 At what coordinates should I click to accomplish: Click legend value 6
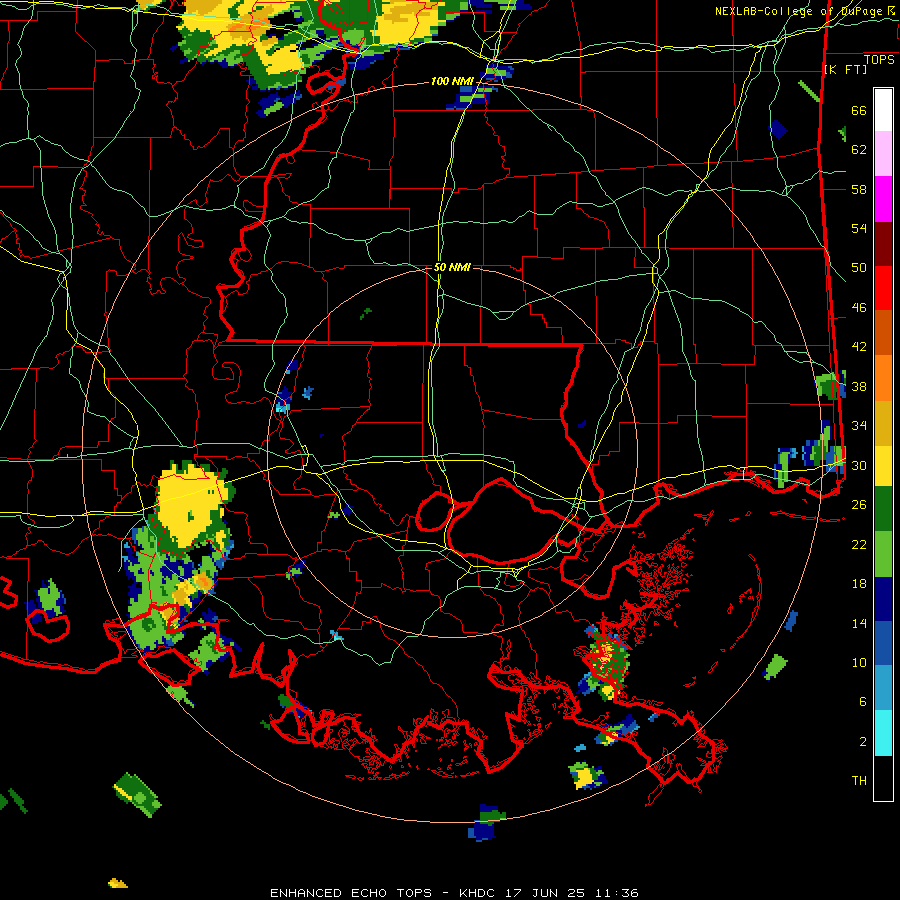[863, 701]
